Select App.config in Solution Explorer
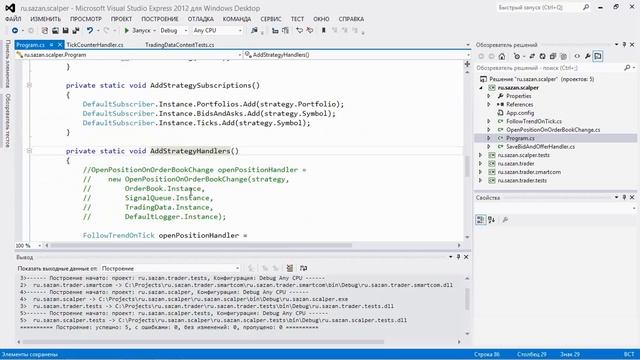 coord(520,113)
